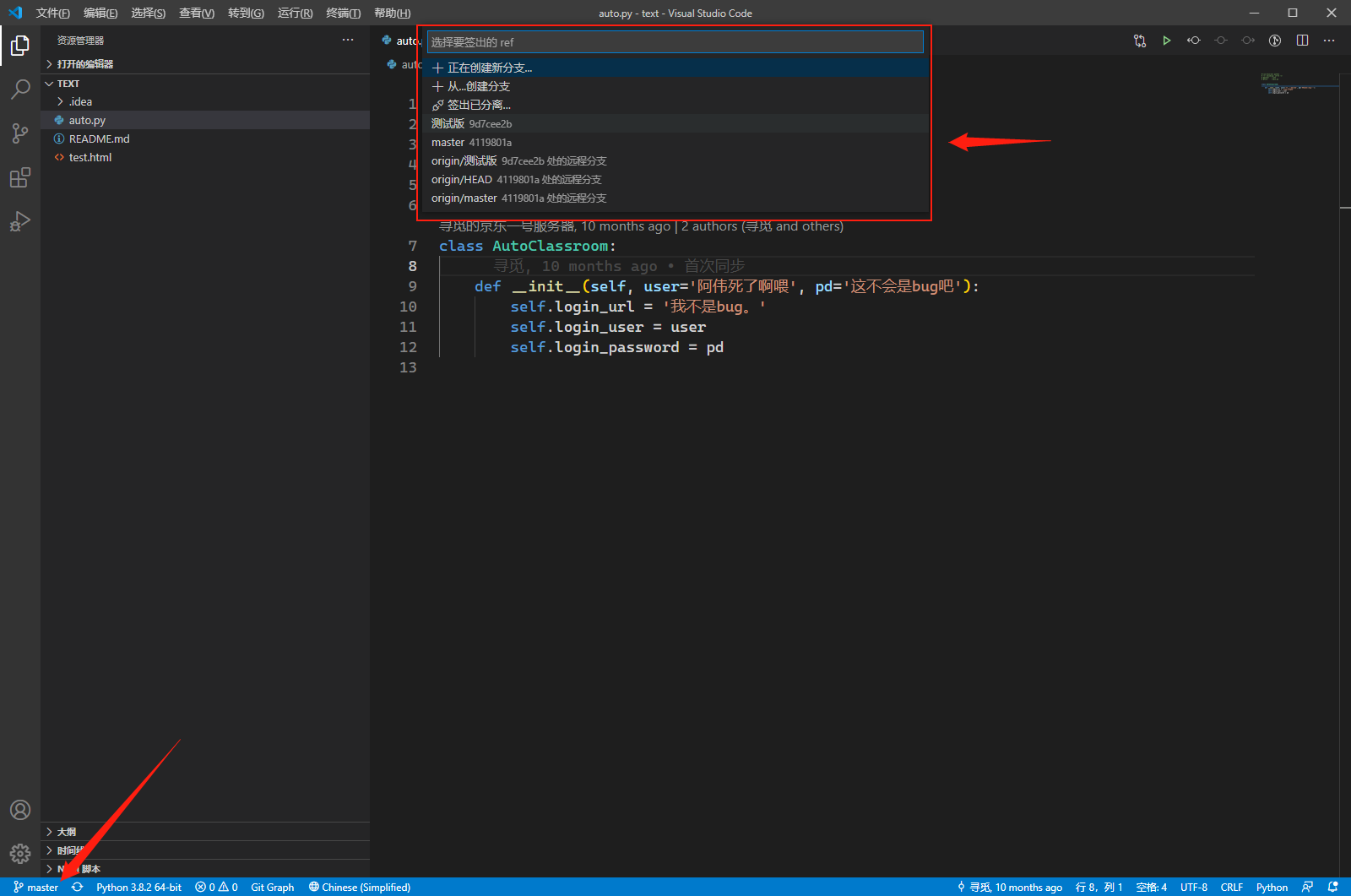Open the editor More Actions ellipsis
Image resolution: width=1351 pixels, height=896 pixels.
click(x=1329, y=41)
